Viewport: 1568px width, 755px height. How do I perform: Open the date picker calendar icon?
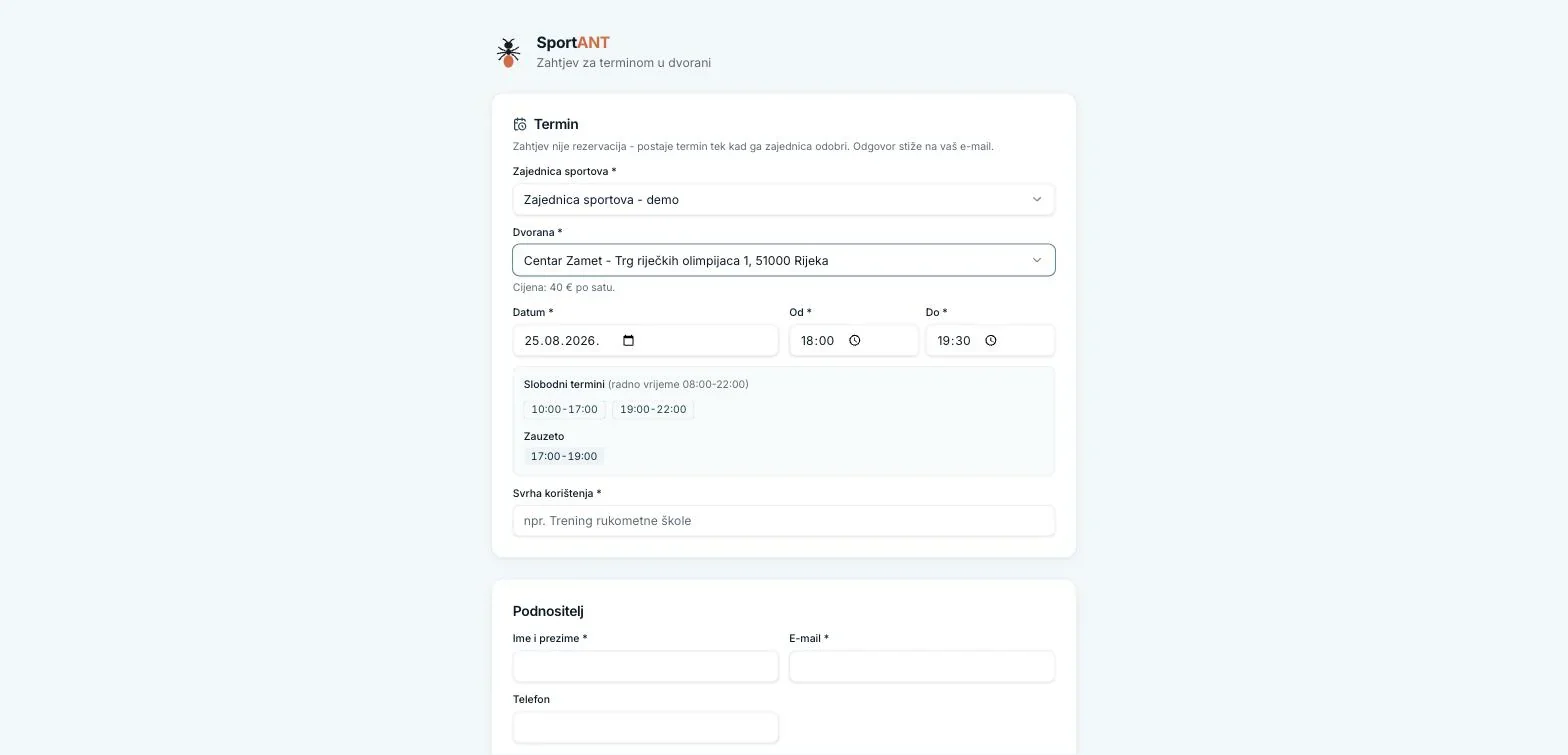tap(628, 340)
